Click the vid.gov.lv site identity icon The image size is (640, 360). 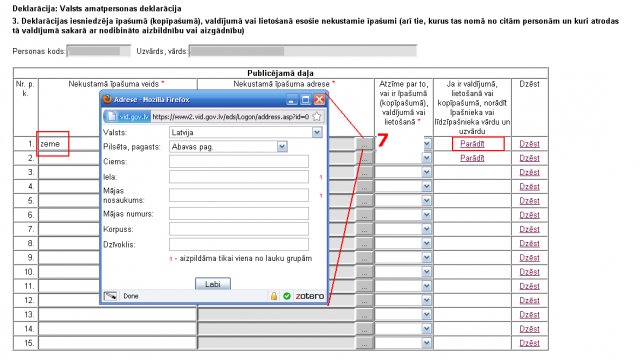127,117
